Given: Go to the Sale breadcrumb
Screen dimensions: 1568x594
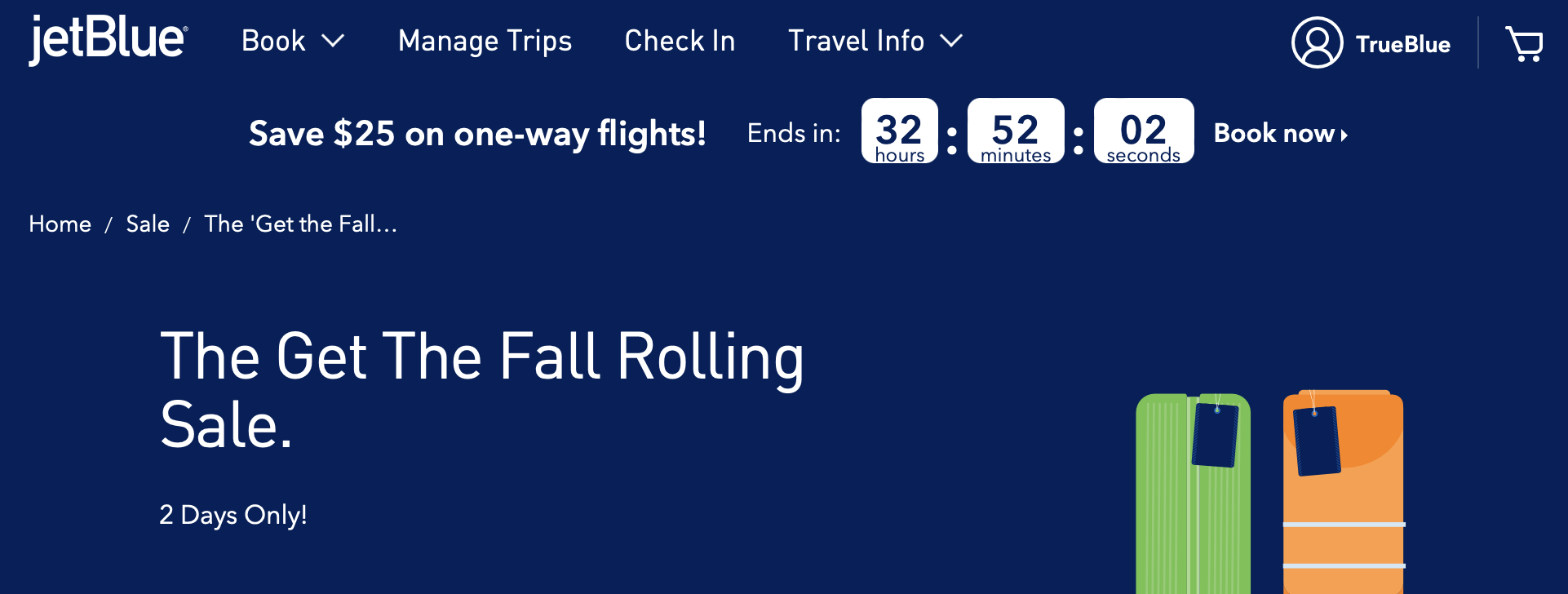Looking at the screenshot, I should coord(148,224).
